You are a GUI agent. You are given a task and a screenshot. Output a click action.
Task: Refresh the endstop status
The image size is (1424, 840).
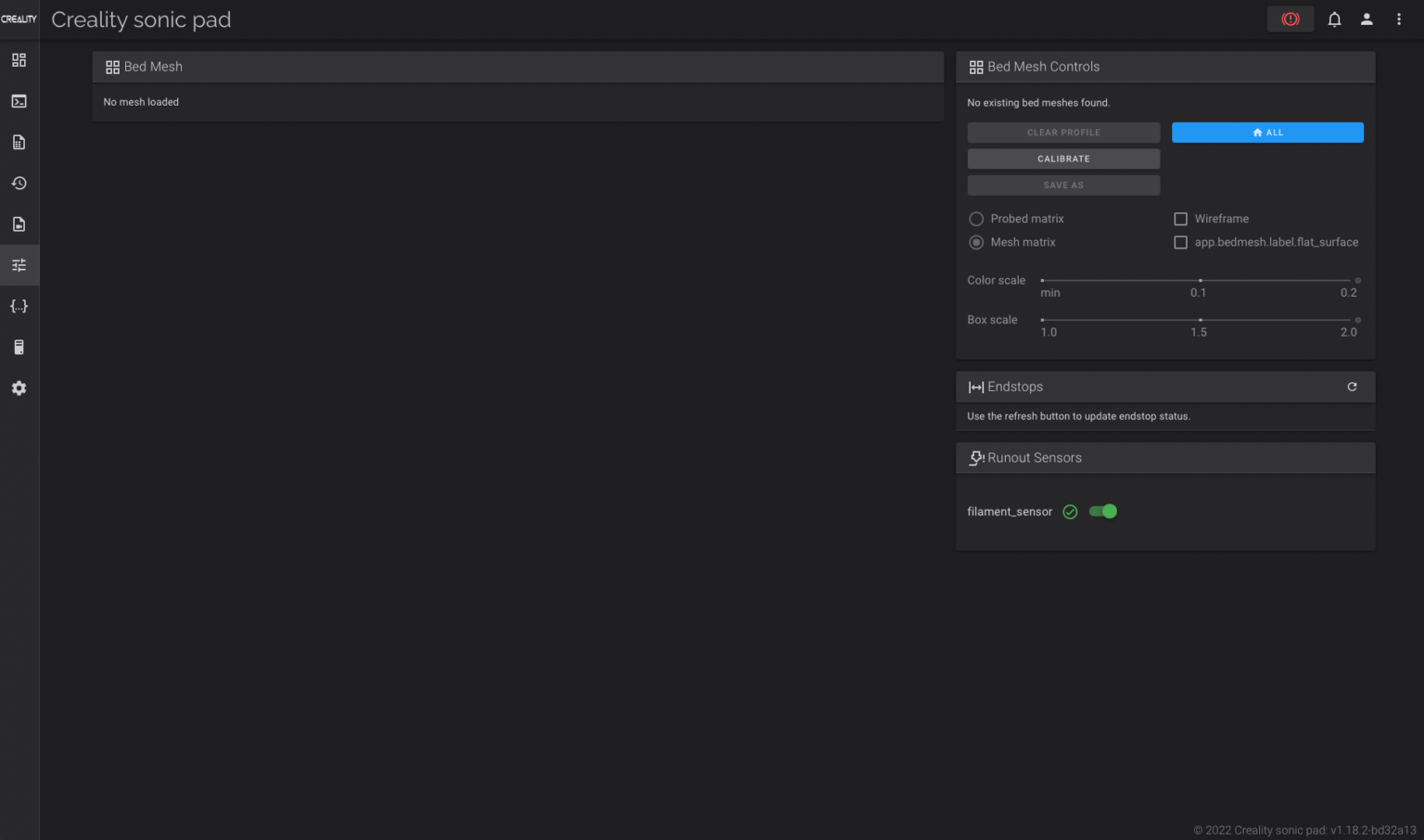tap(1352, 387)
